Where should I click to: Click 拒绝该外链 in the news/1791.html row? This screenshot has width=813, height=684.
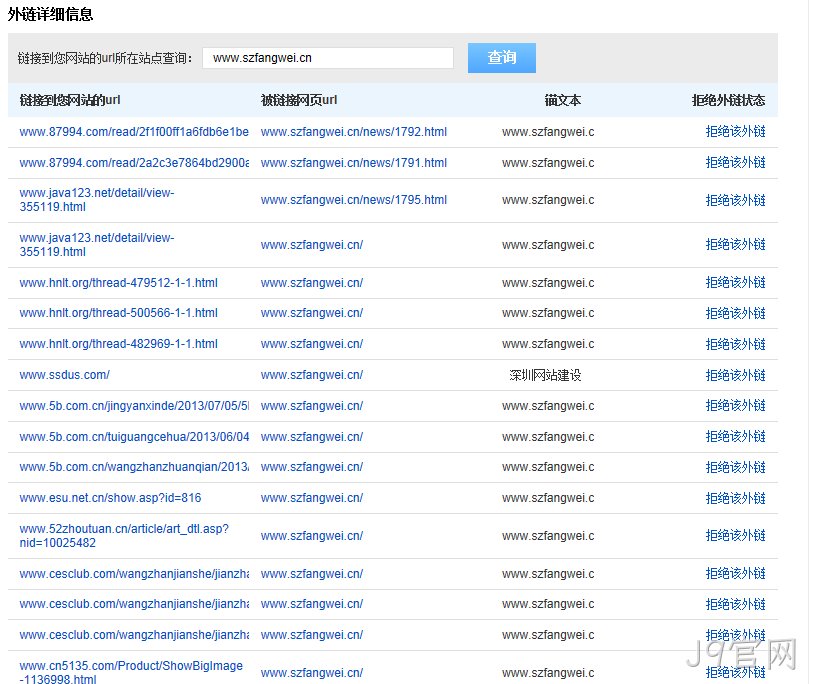pyautogui.click(x=735, y=163)
